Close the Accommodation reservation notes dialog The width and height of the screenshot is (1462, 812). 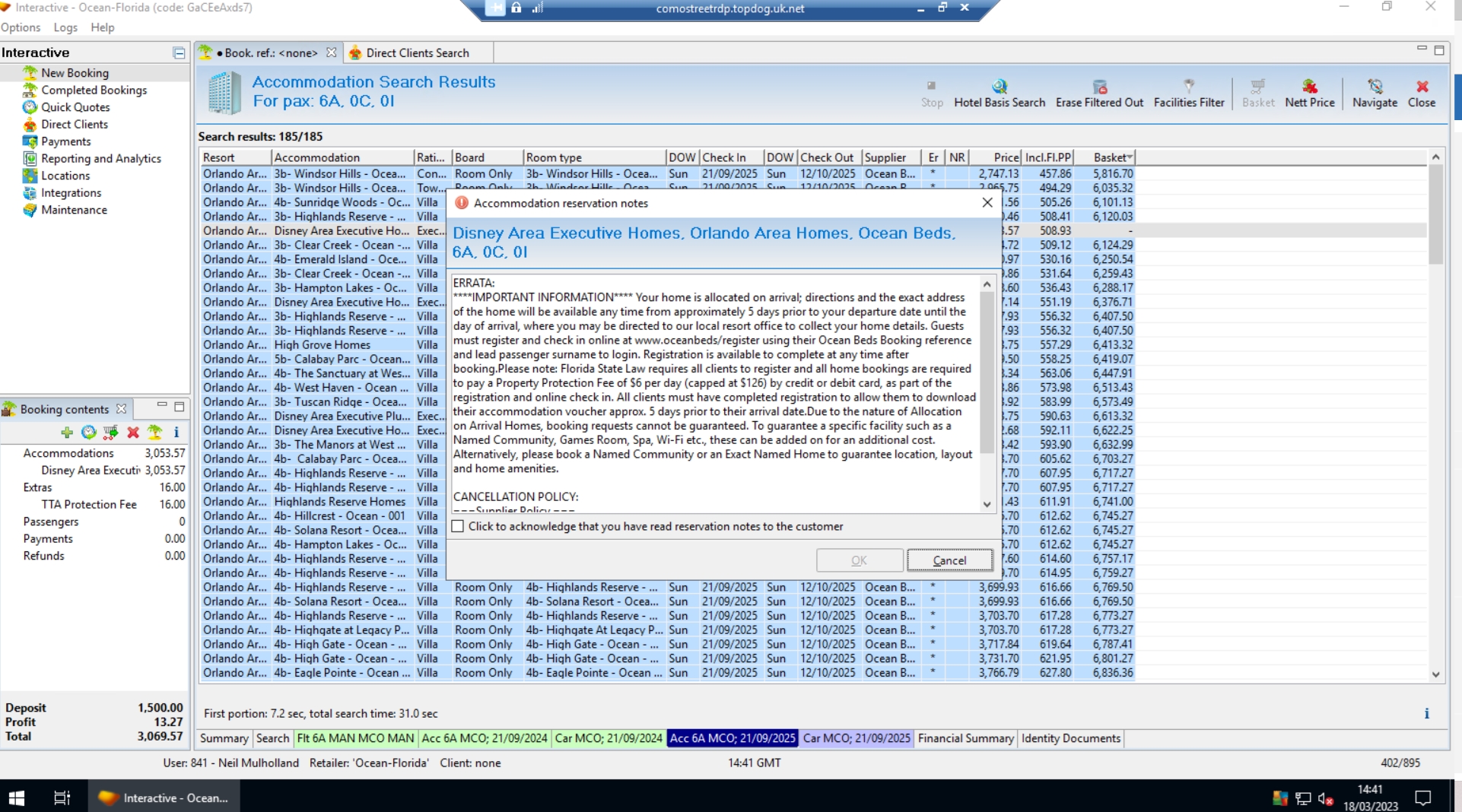[x=987, y=202]
